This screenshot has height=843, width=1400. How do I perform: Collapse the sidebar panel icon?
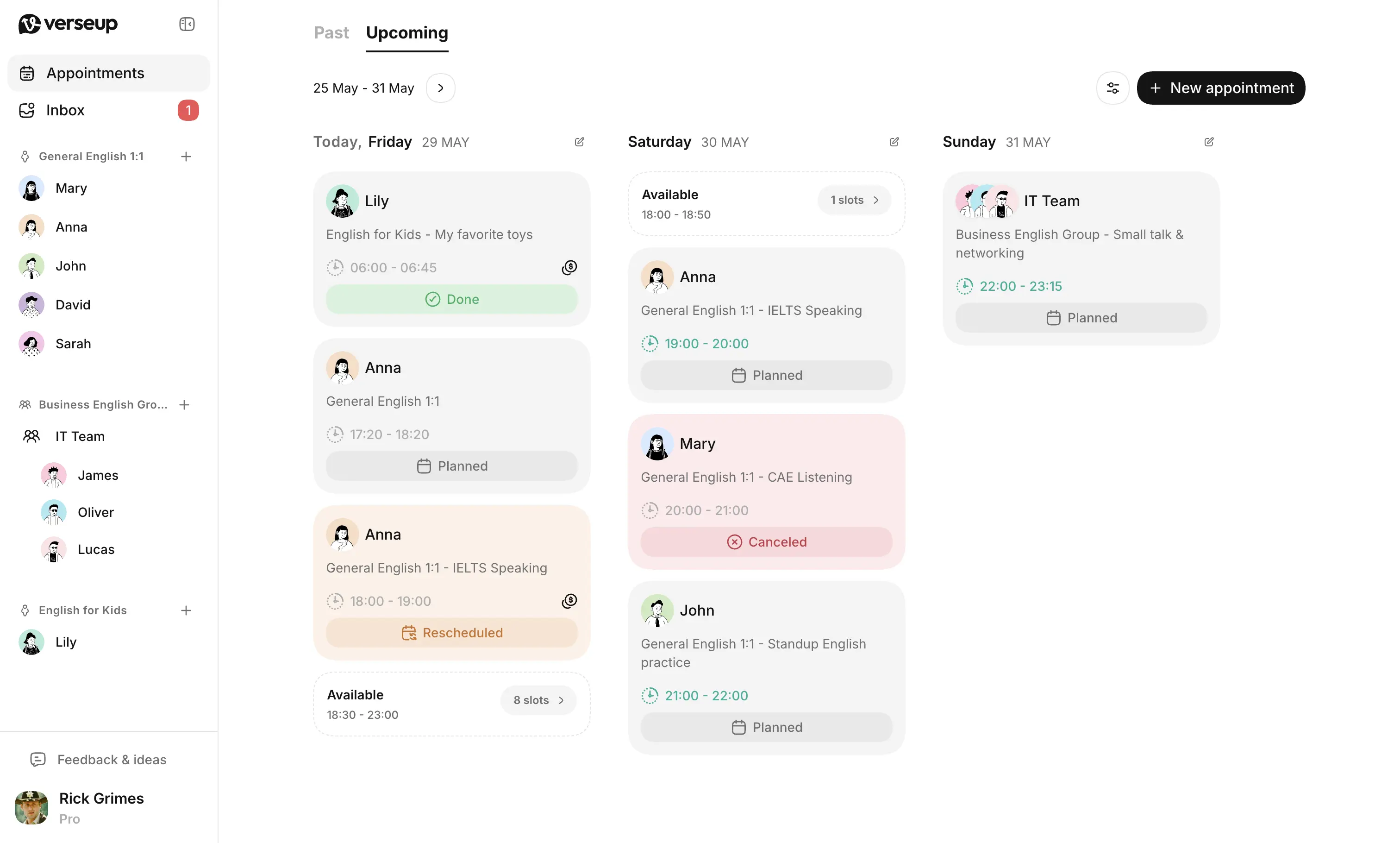pos(187,24)
